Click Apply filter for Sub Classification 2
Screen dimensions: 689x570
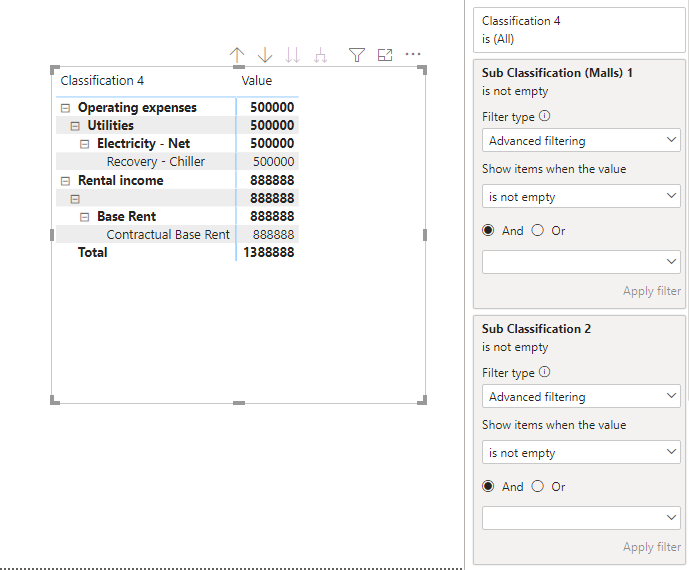[652, 547]
